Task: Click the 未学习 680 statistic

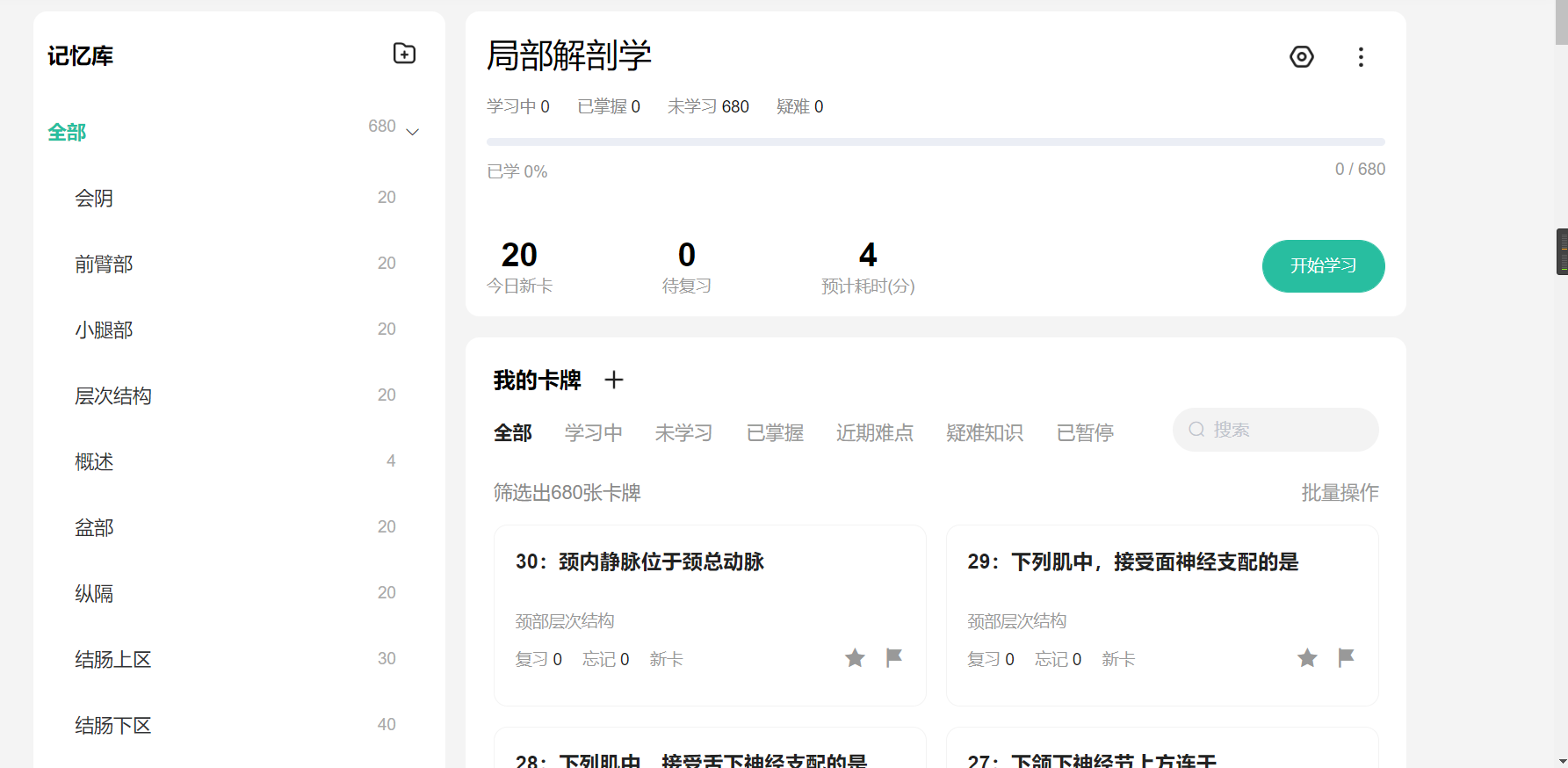Action: [708, 106]
